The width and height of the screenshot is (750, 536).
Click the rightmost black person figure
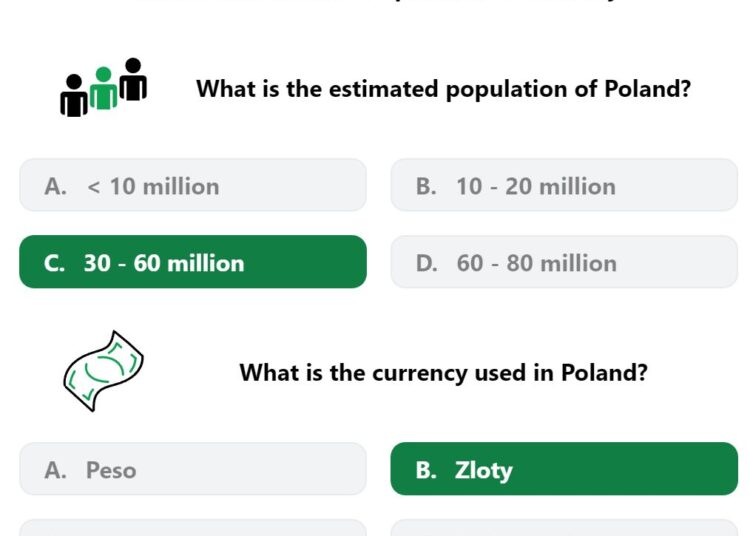pos(133,79)
